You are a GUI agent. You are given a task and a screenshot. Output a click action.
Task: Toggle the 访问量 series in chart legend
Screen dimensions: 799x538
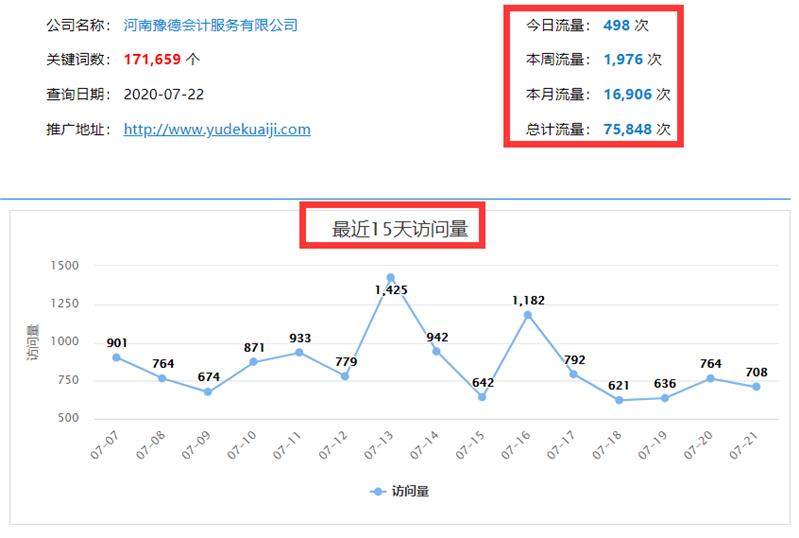pos(400,491)
